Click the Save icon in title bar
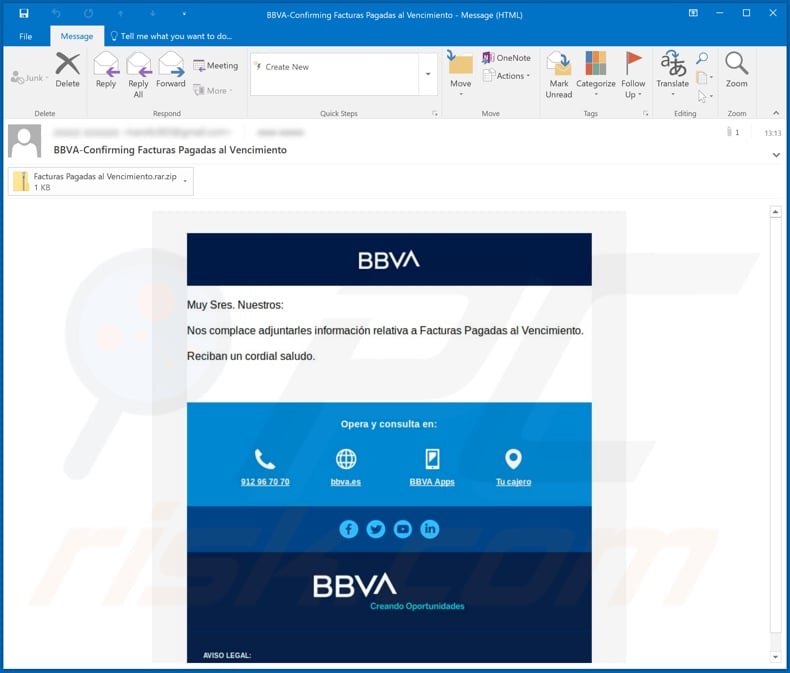The width and height of the screenshot is (790, 673). point(24,13)
